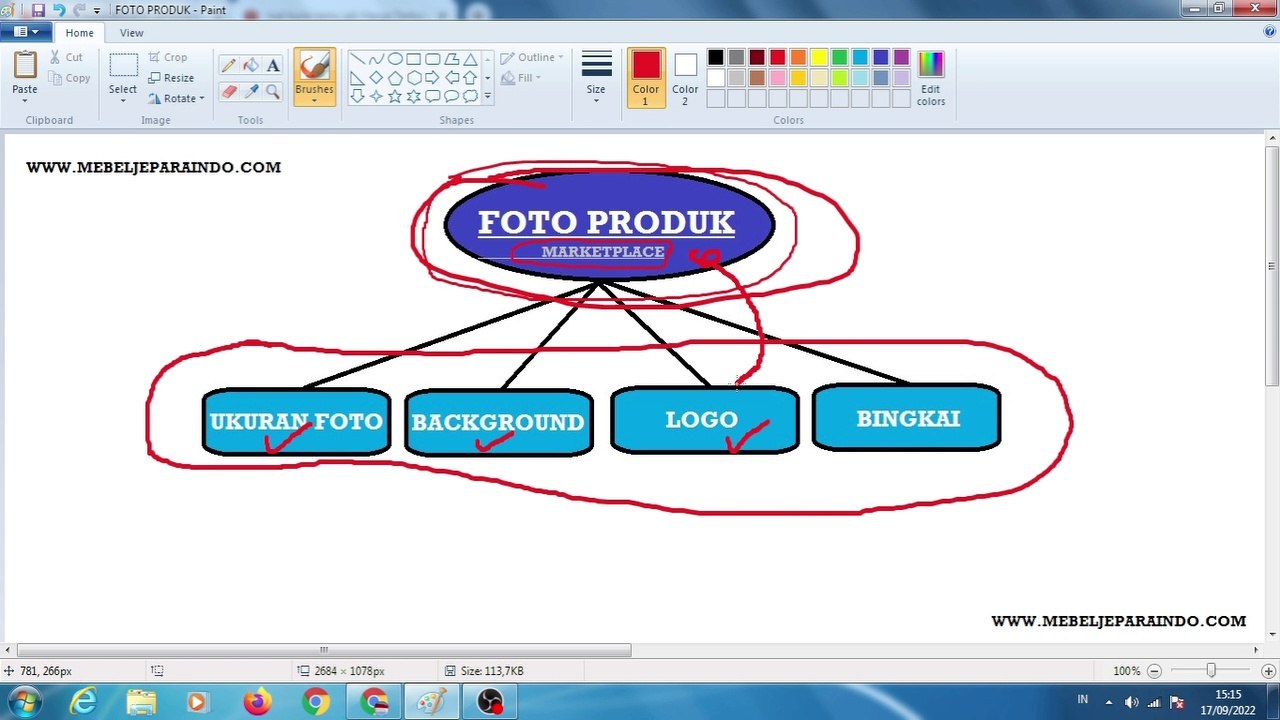This screenshot has height=720, width=1280.
Task: Choose the straight Line shape
Action: pos(357,59)
